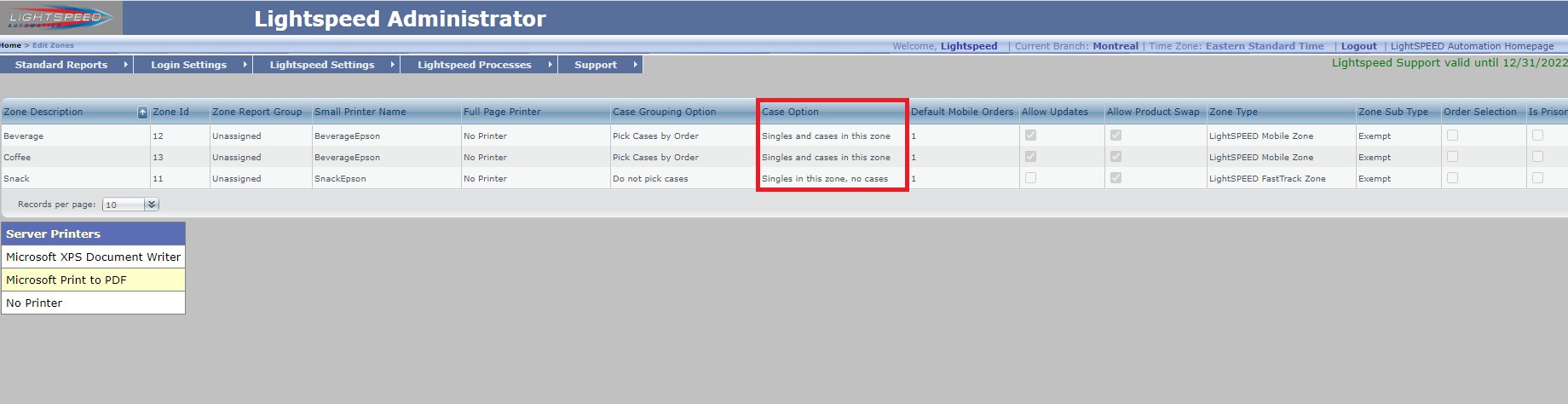Click the Logout link
This screenshot has height=404, width=1568.
coord(1358,46)
